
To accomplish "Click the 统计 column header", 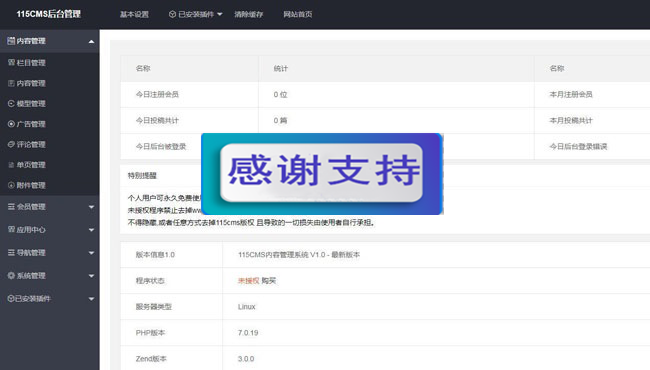I will click(x=281, y=68).
